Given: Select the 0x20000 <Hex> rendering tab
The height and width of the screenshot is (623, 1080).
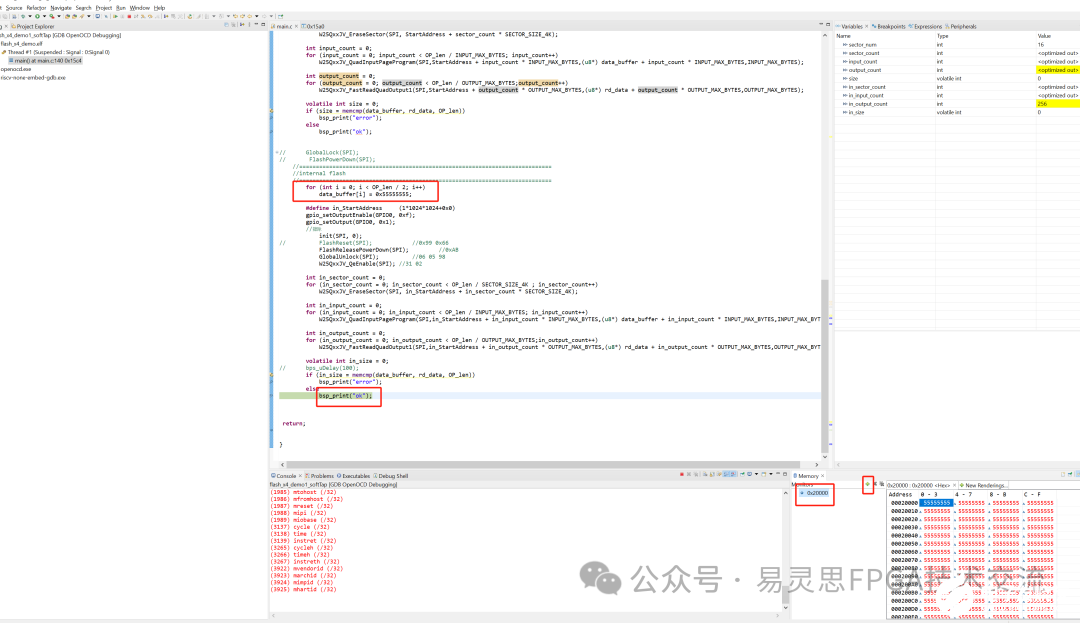Looking at the screenshot, I should pos(919,485).
